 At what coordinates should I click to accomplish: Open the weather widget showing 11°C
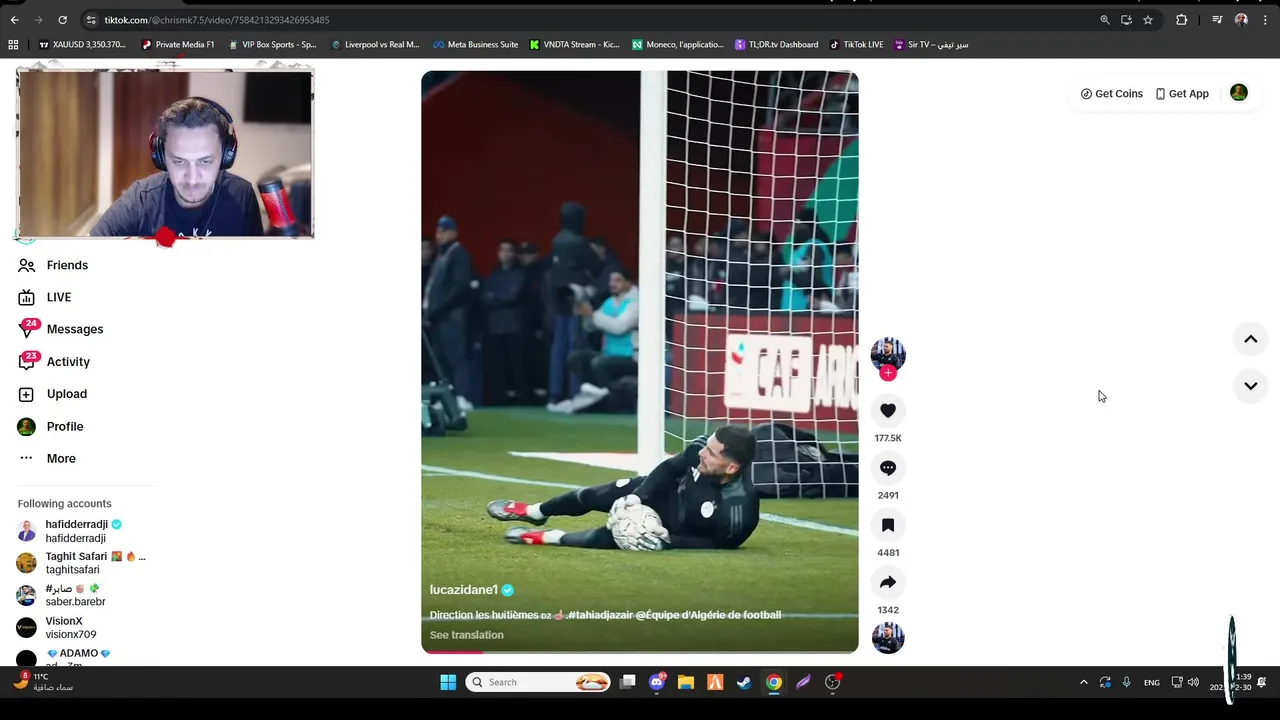[43, 682]
